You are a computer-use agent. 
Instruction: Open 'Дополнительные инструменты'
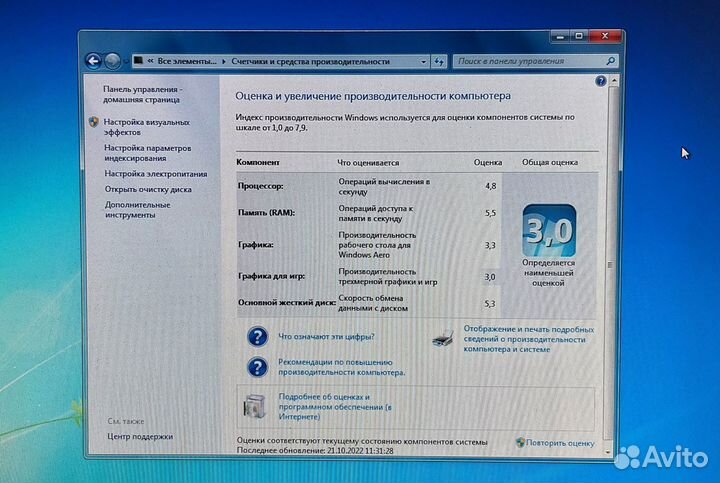(x=137, y=210)
